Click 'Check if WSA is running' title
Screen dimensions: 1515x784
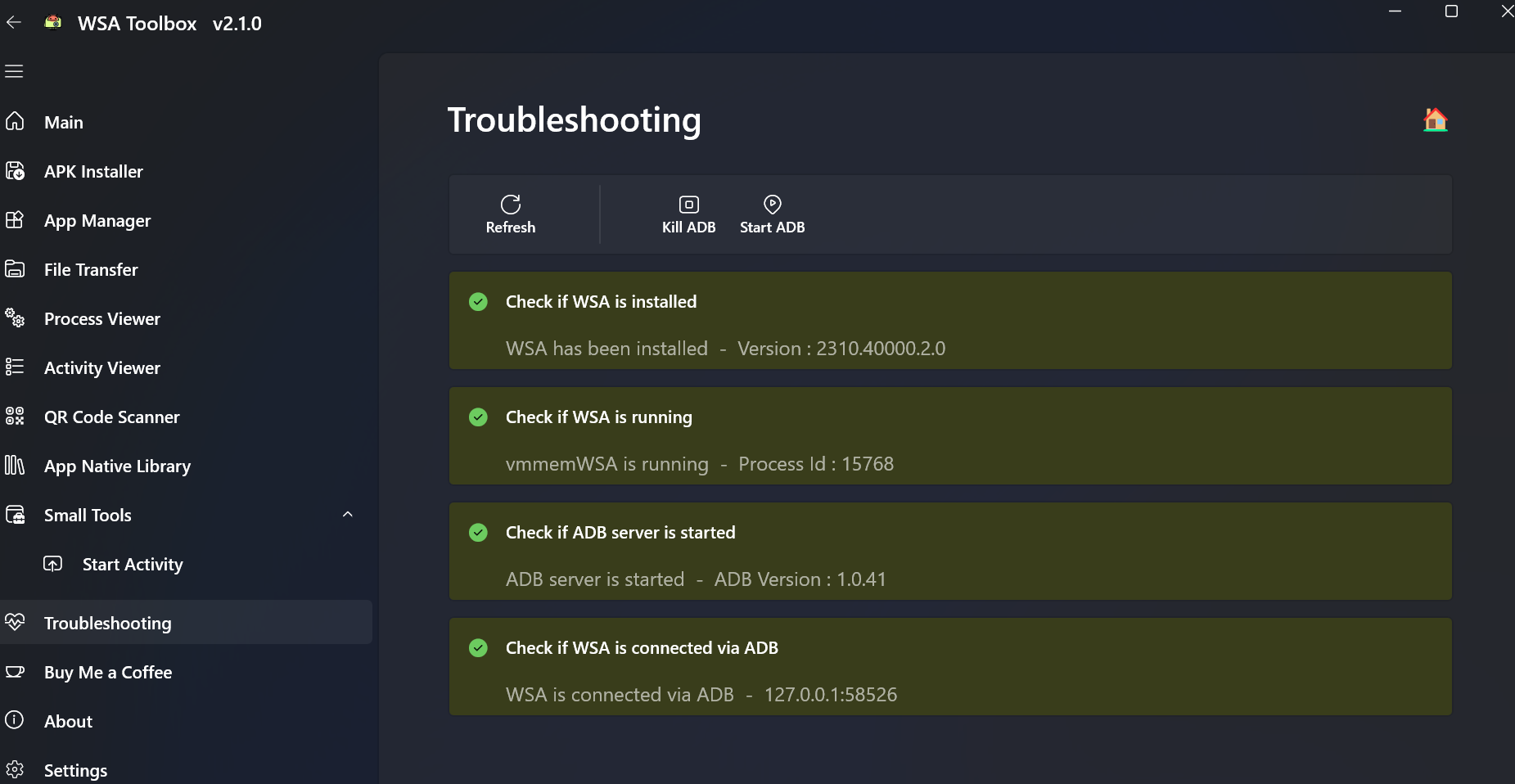[x=599, y=417]
